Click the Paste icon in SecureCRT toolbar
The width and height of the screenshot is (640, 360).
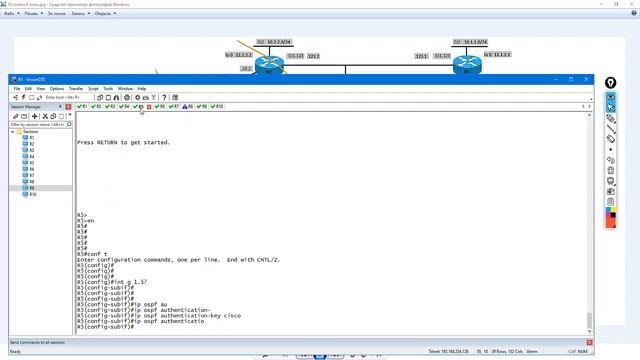click(108, 98)
